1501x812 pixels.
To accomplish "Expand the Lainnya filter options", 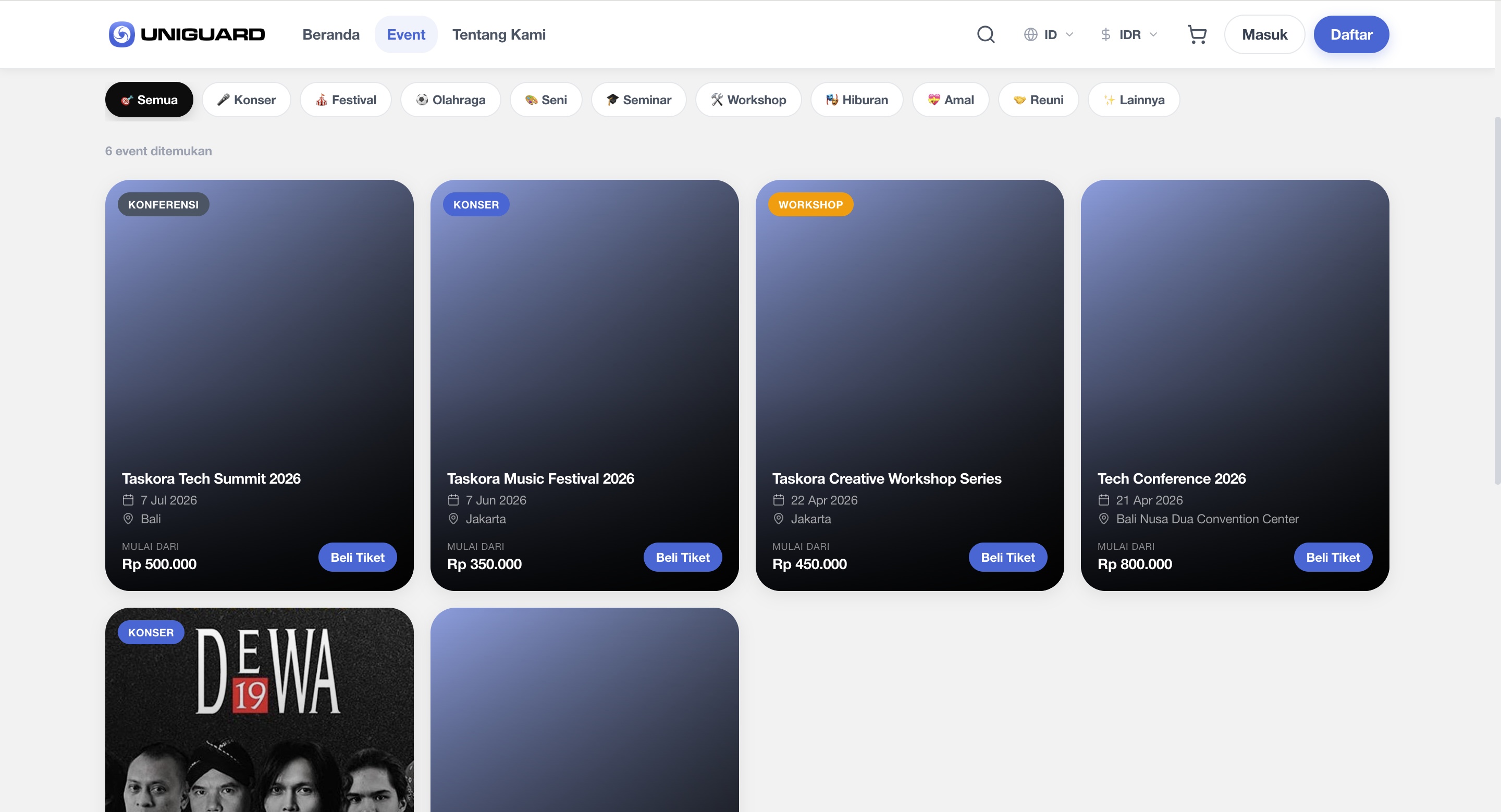I will click(x=1134, y=99).
